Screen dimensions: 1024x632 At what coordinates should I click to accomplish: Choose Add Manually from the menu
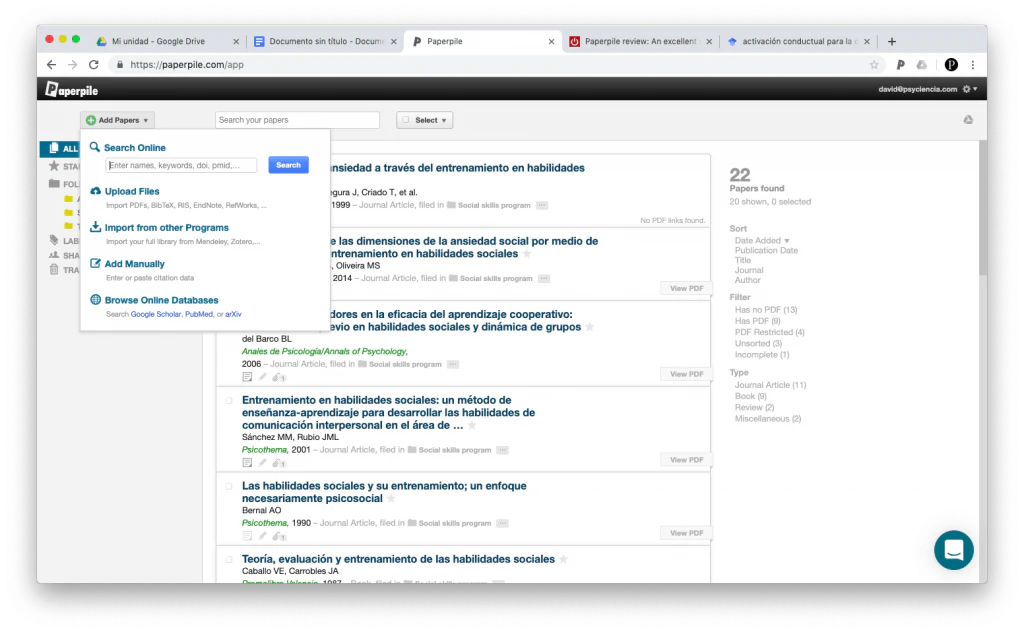click(x=135, y=264)
